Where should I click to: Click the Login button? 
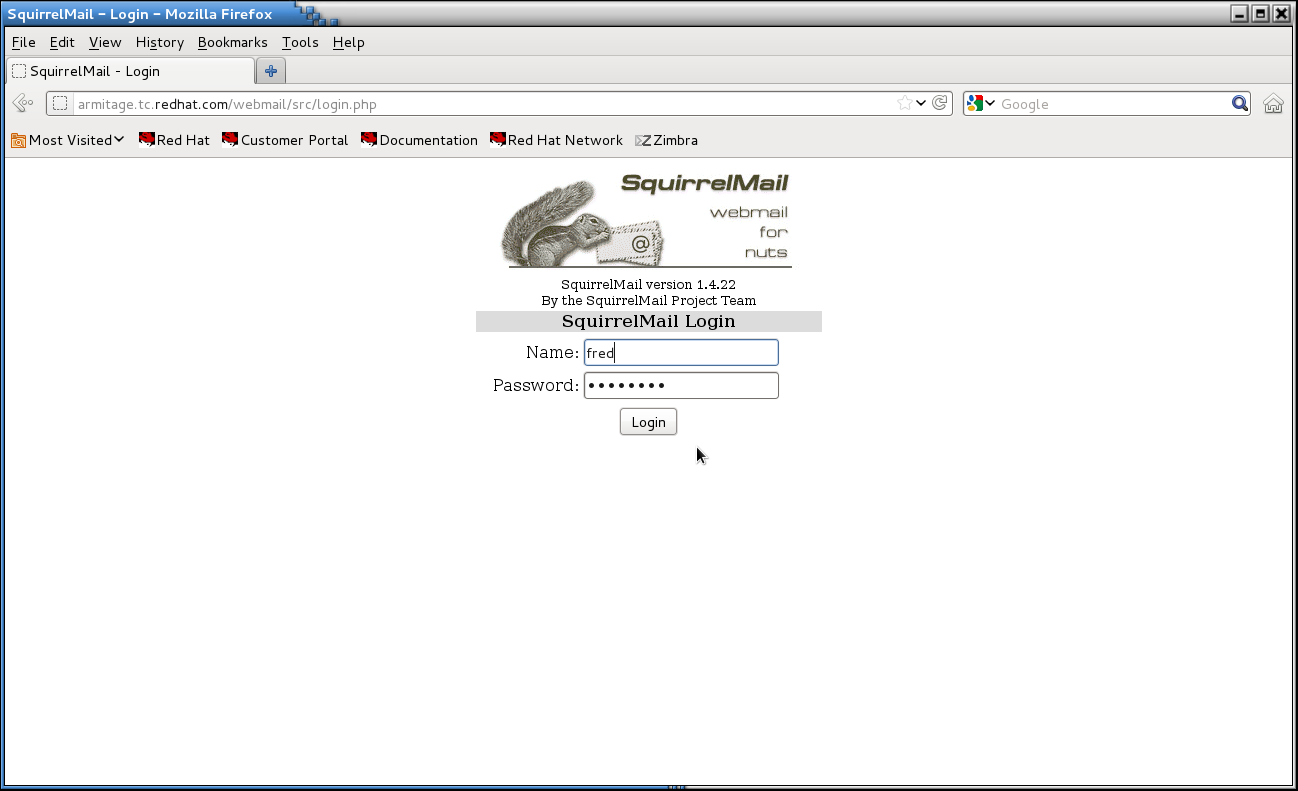[x=648, y=422]
